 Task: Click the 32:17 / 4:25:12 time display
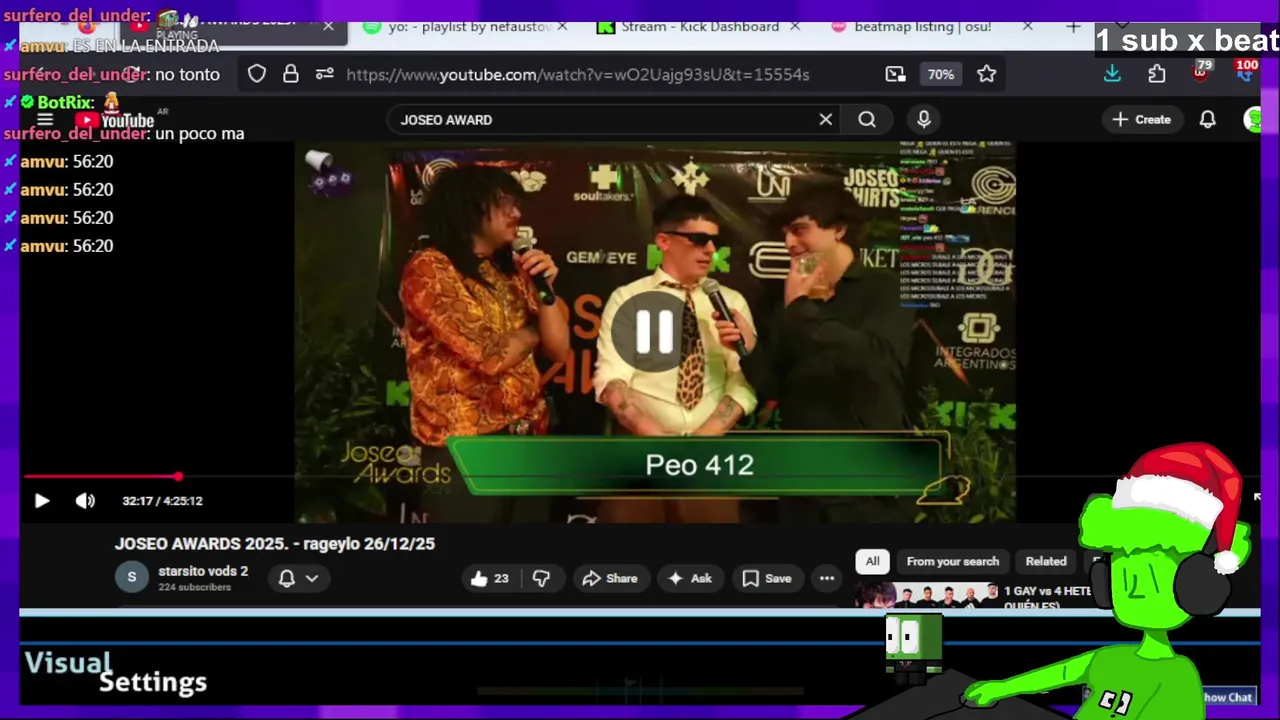point(162,501)
